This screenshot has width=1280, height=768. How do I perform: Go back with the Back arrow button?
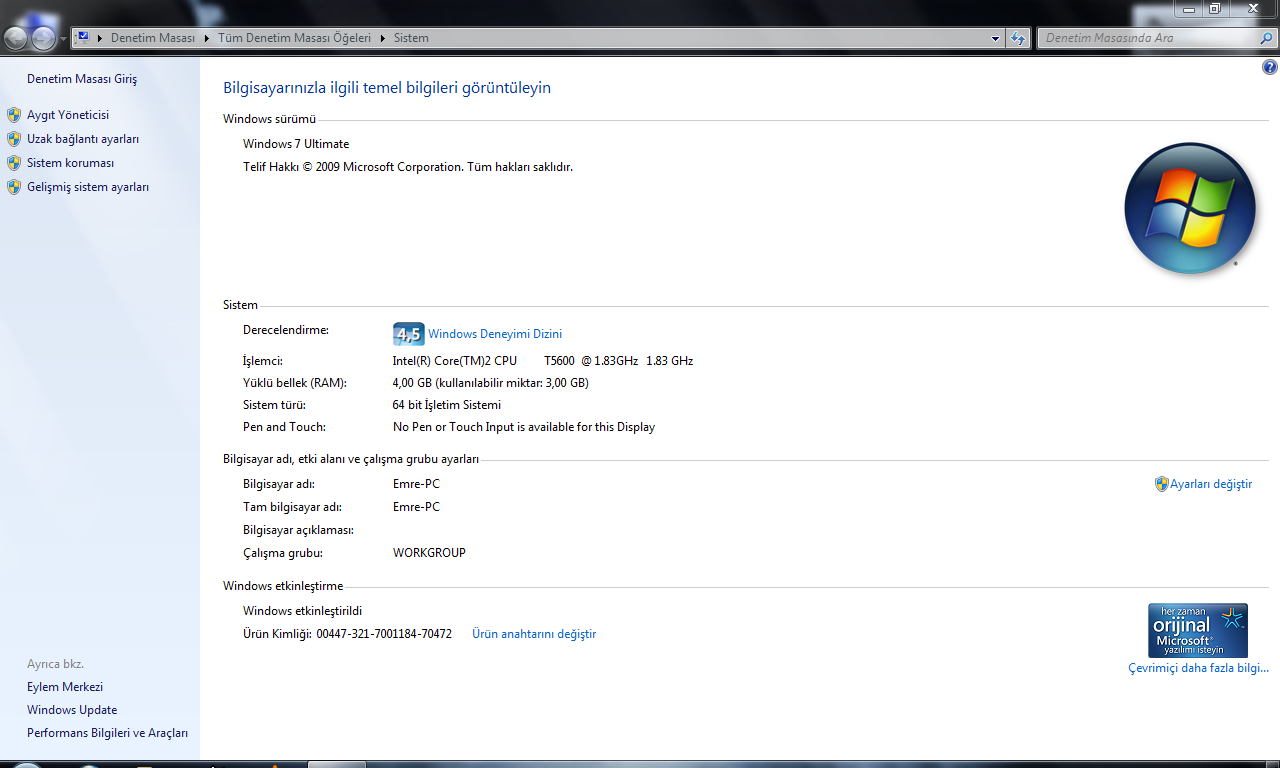click(16, 39)
